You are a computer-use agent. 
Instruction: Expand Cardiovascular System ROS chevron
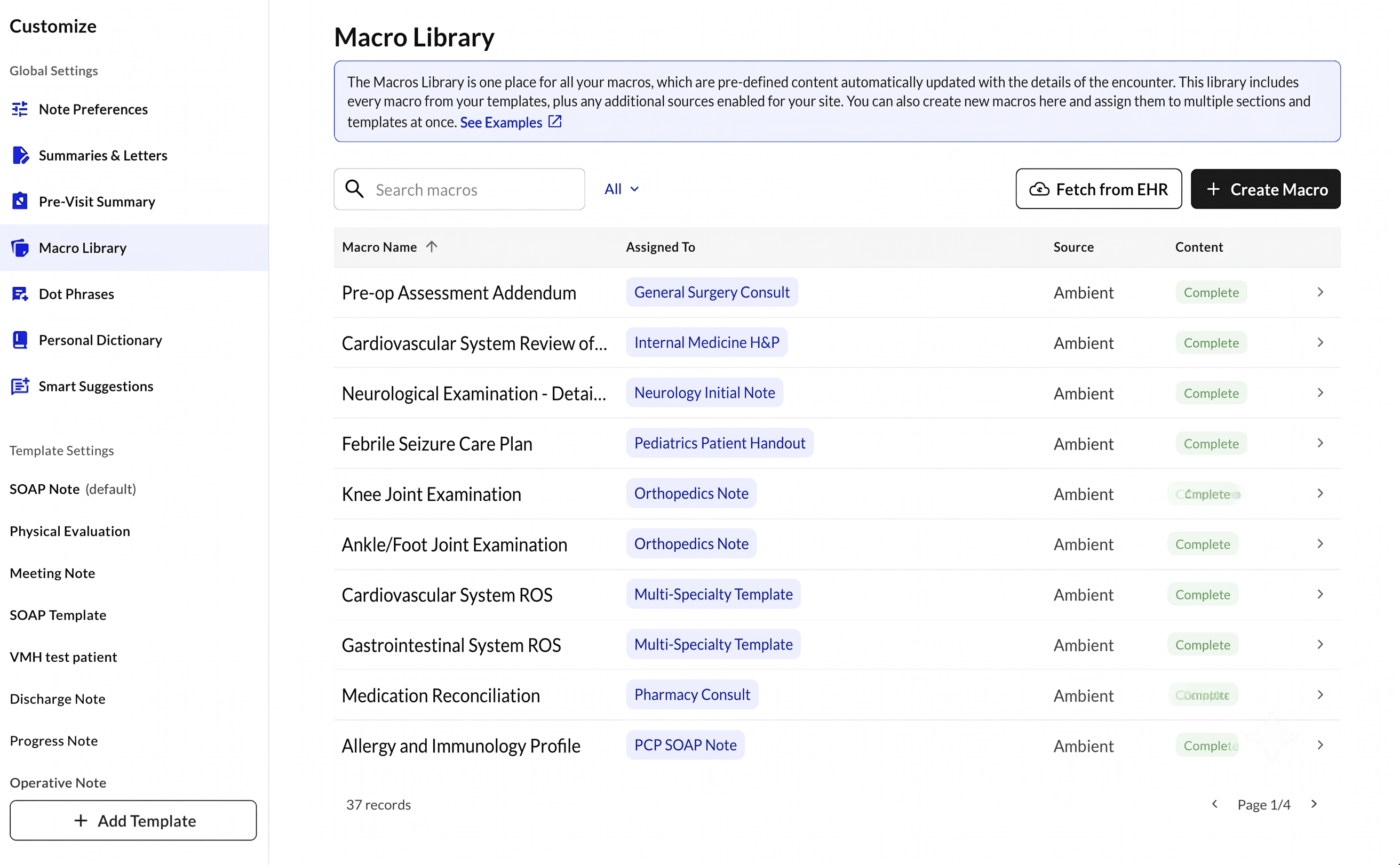[1321, 595]
